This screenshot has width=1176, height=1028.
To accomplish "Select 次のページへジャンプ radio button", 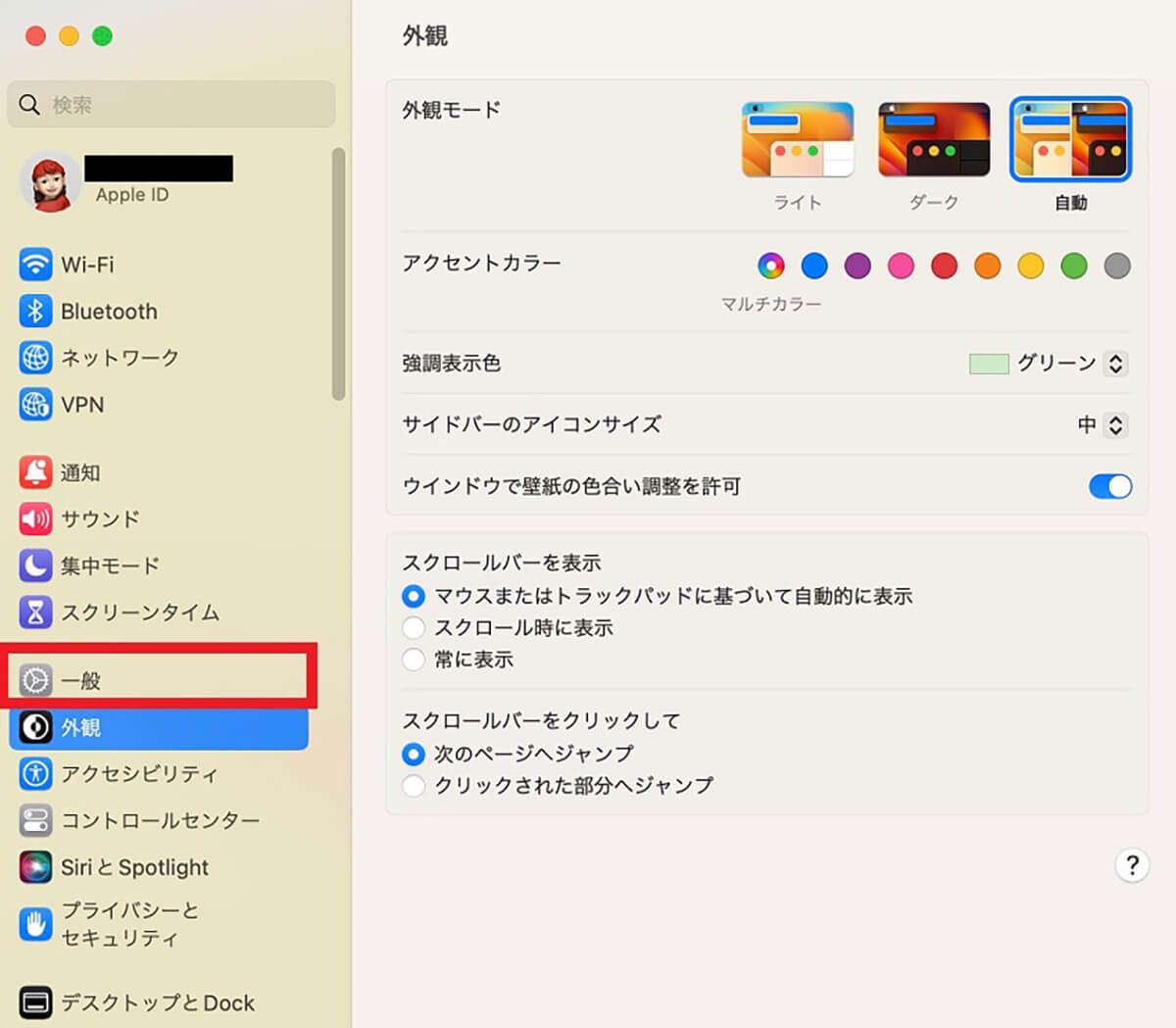I will coord(414,754).
